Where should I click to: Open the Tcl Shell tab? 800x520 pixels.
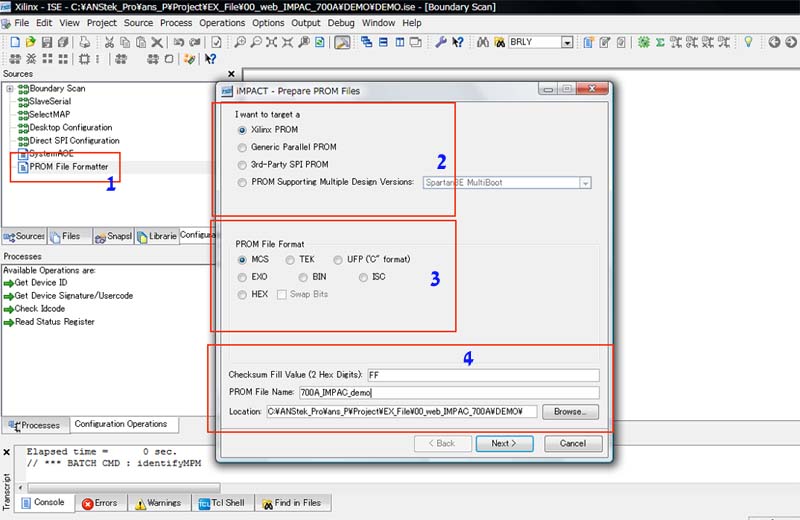pos(222,503)
